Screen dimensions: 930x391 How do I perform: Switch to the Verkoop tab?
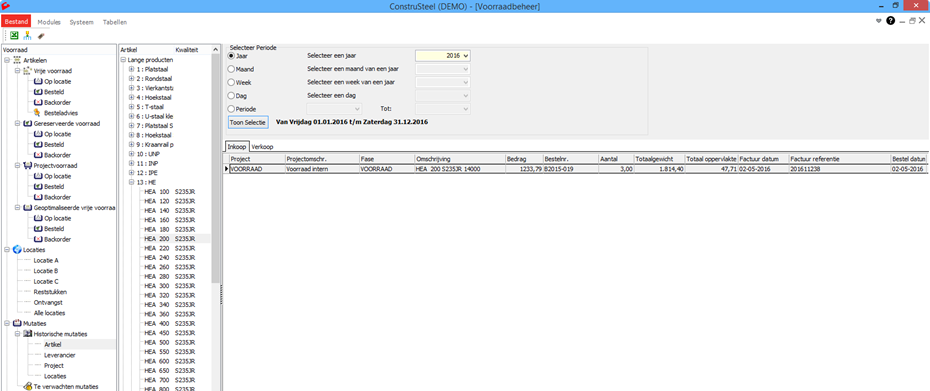(262, 147)
